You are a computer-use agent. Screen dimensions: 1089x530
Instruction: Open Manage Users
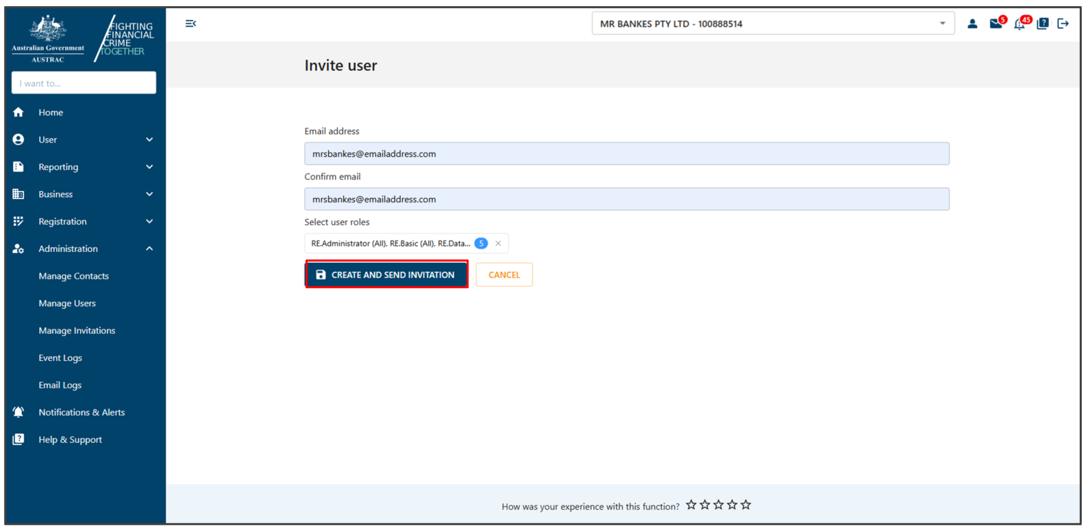coord(67,304)
